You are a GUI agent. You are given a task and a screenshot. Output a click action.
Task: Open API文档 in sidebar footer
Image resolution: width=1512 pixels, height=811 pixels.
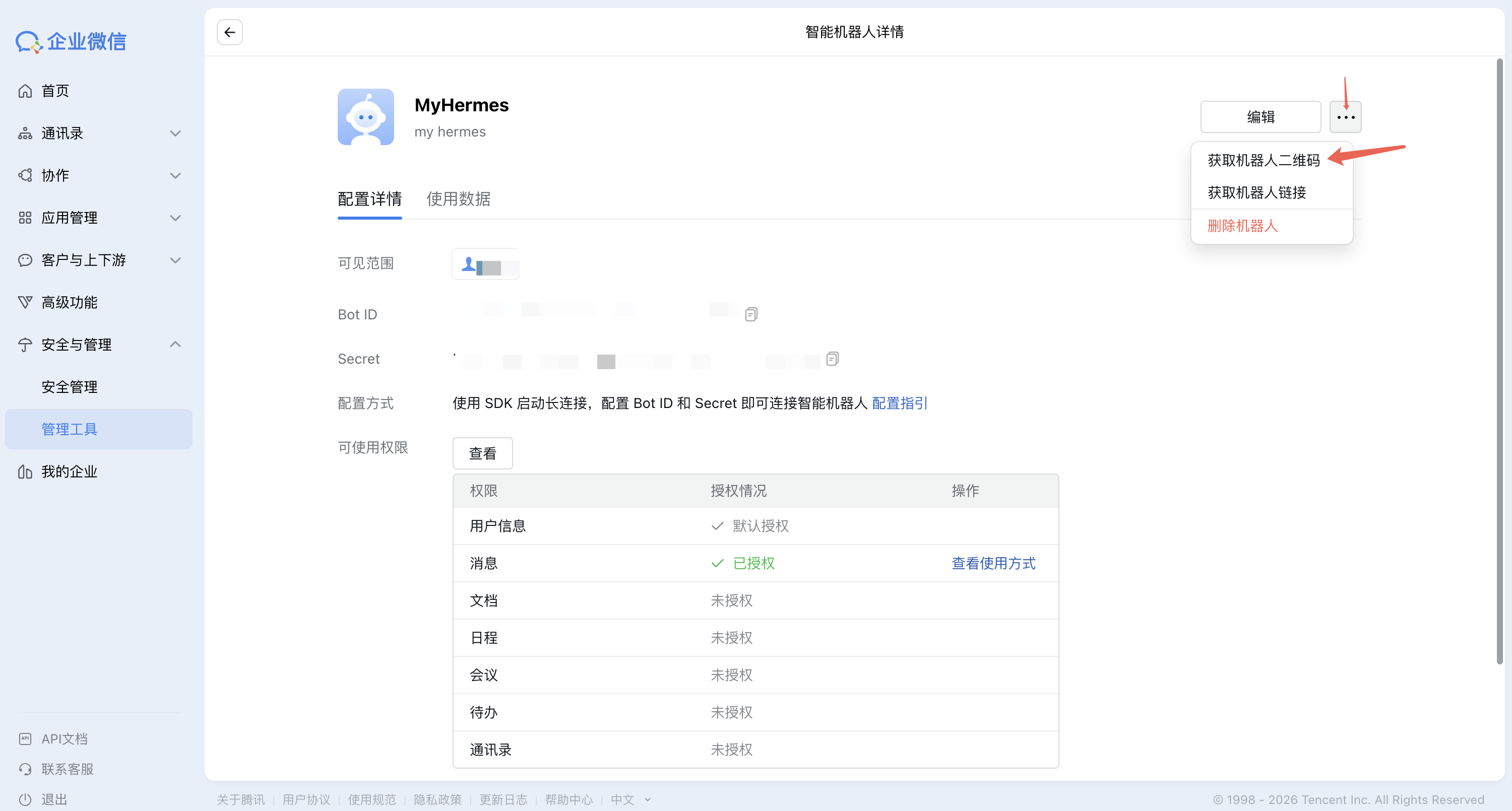tap(64, 739)
